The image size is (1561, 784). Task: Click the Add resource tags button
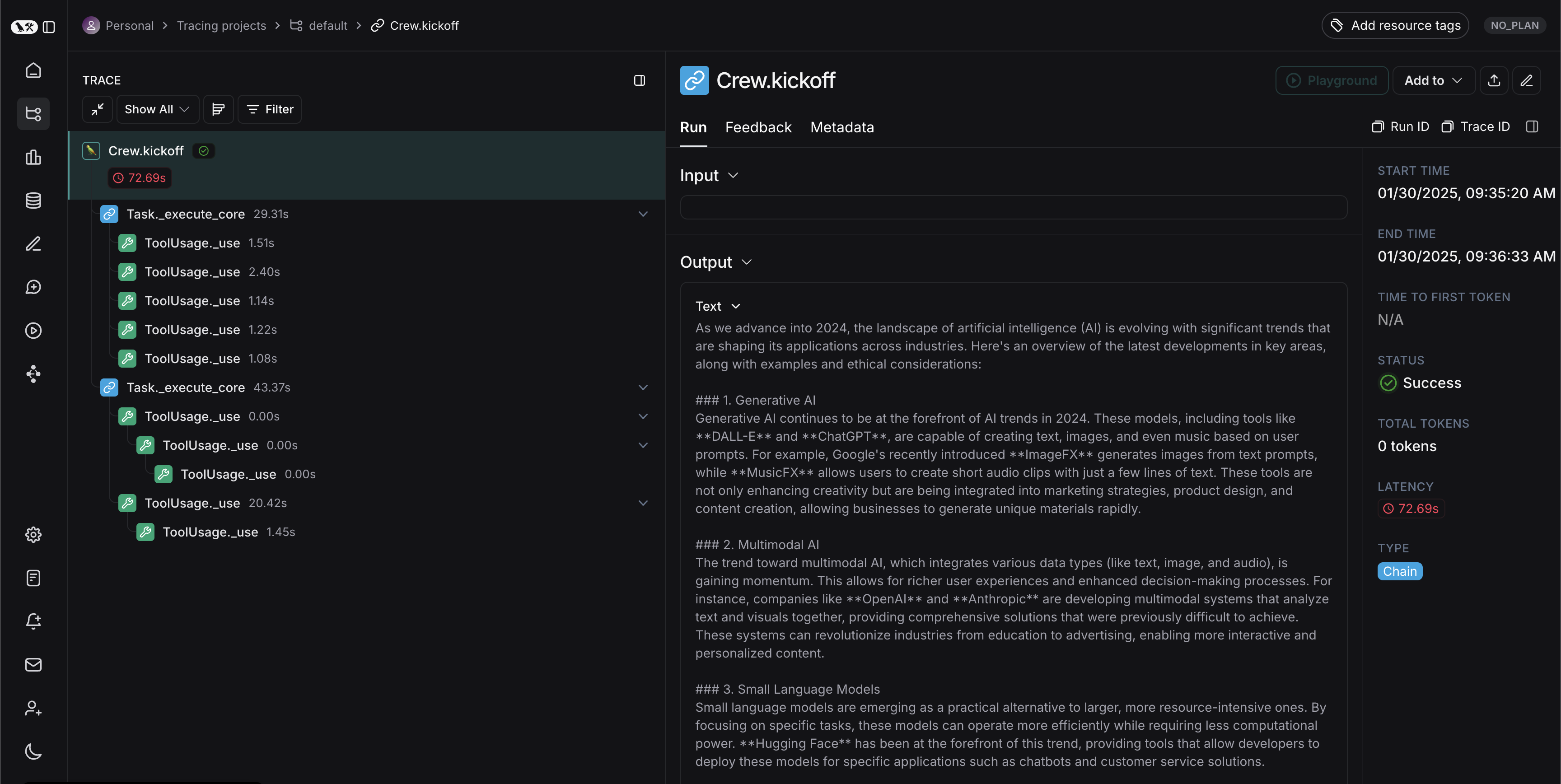pos(1395,25)
